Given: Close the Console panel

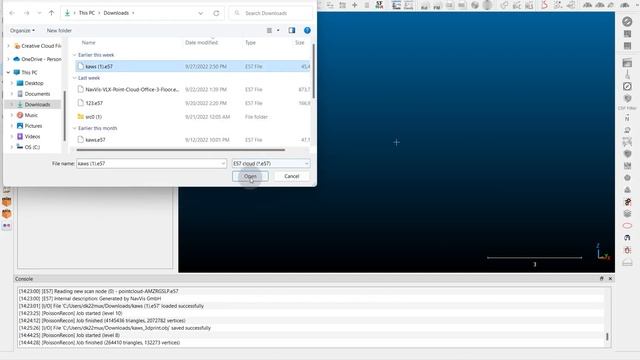Looking at the screenshot, I should 610,278.
